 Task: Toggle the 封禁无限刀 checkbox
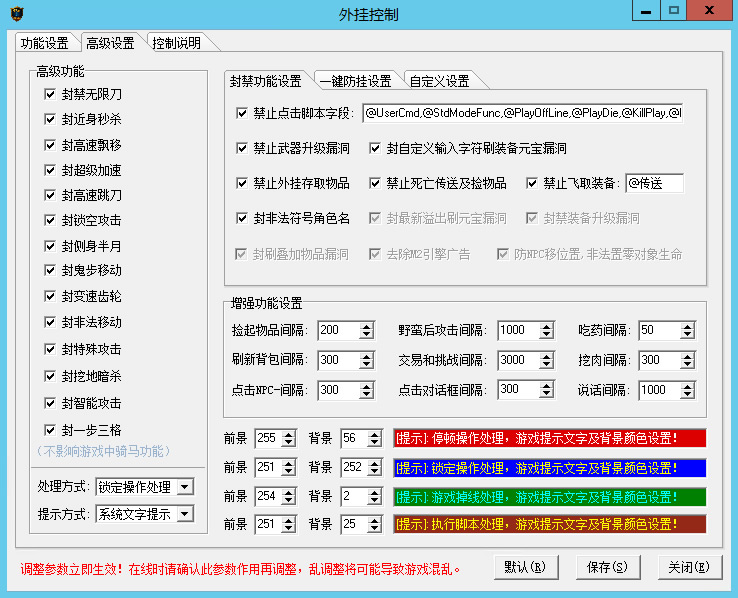pyautogui.click(x=49, y=94)
